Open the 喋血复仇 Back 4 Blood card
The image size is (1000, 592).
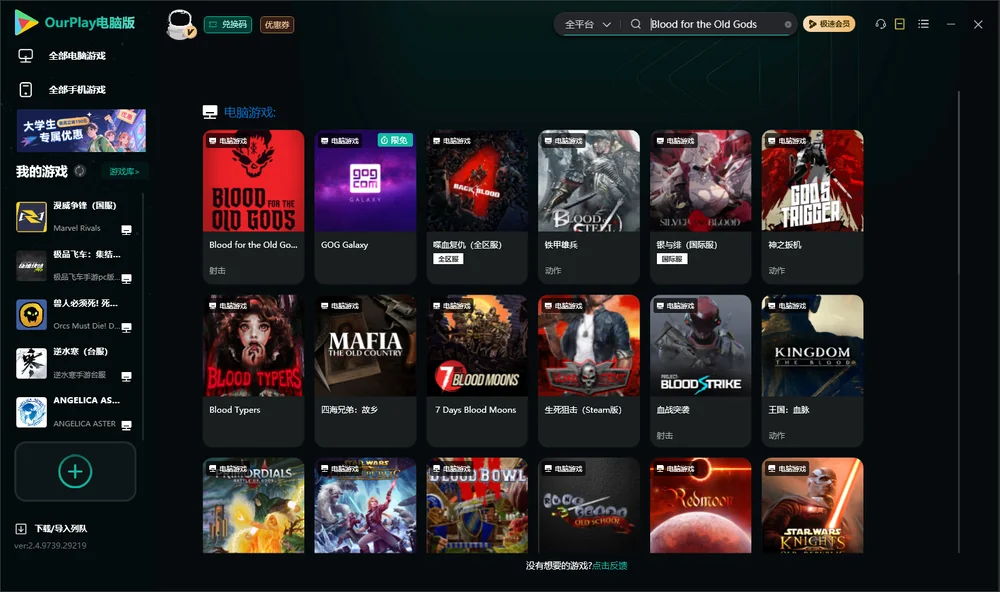click(477, 207)
